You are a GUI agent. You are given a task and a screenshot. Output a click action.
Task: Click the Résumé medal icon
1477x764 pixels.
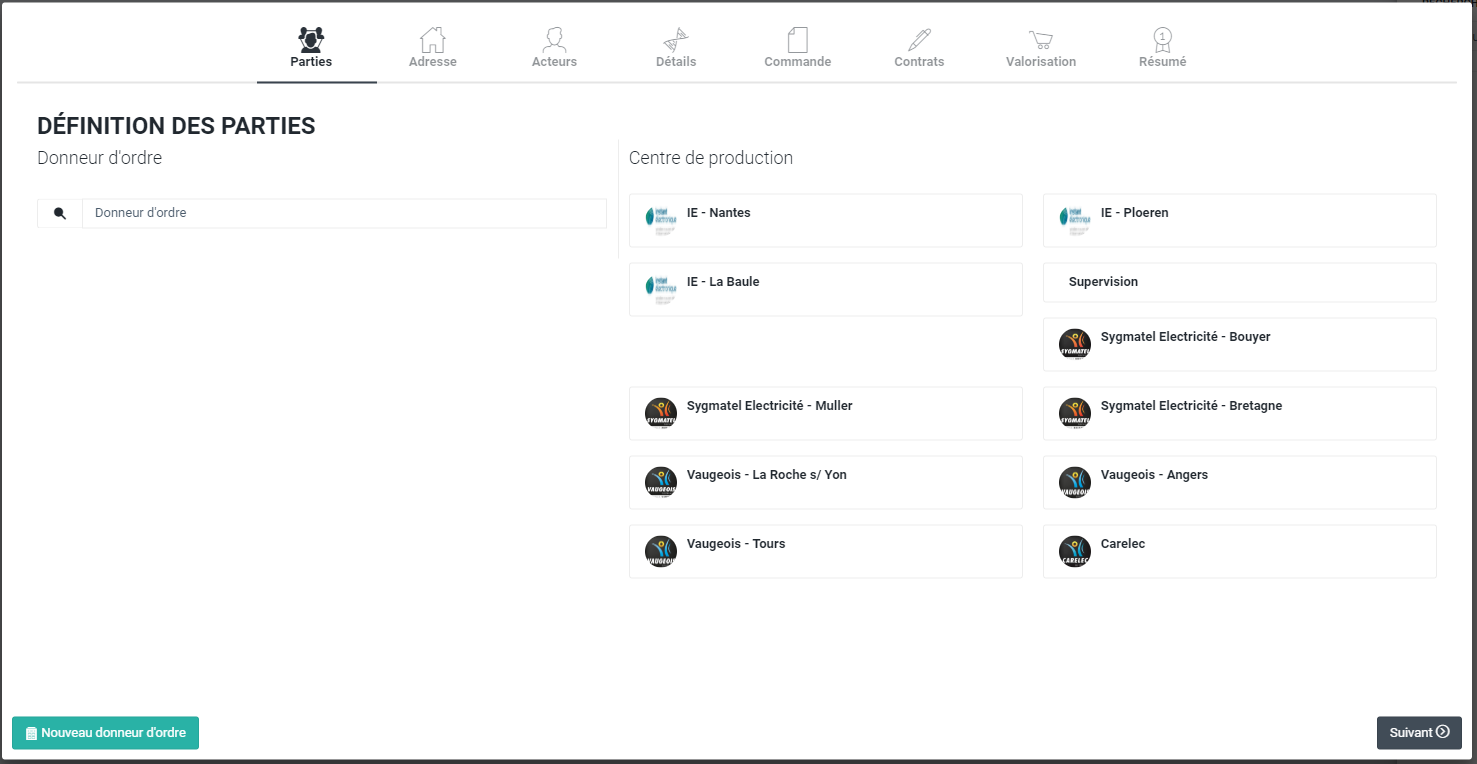click(1162, 40)
